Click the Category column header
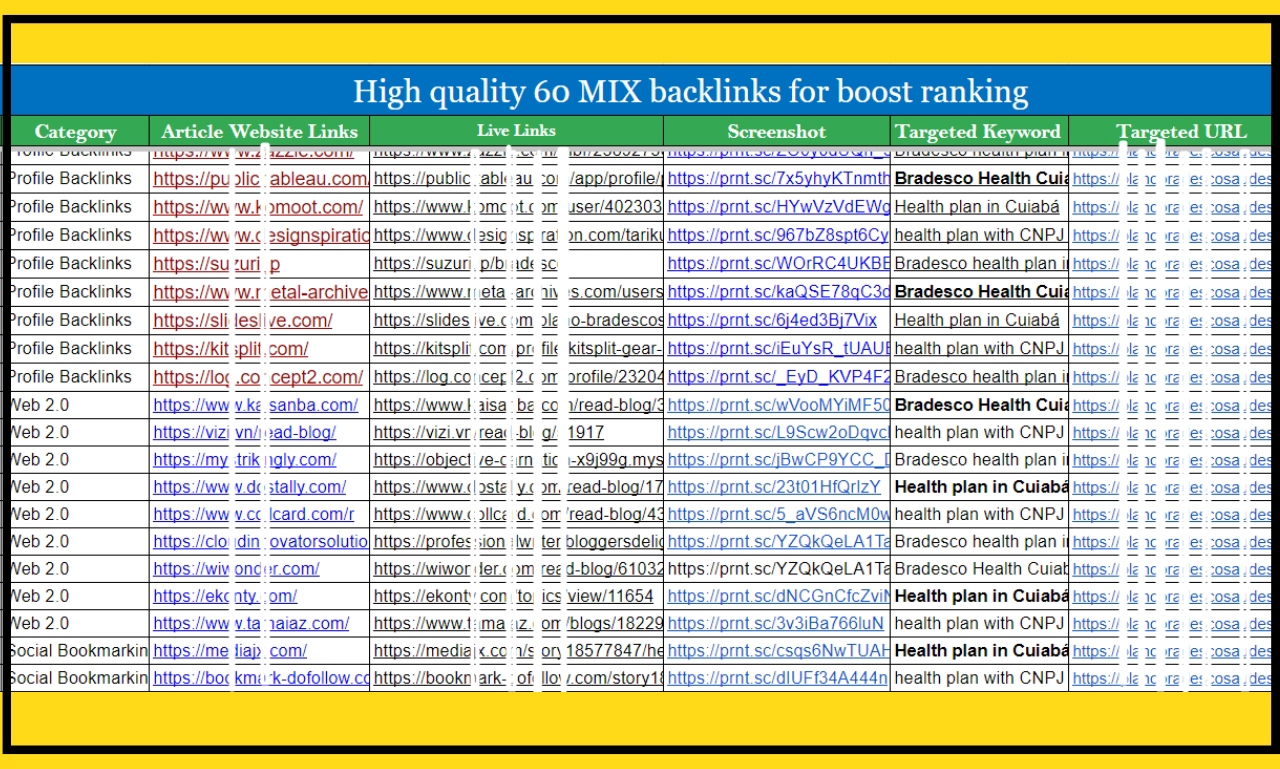 click(76, 132)
